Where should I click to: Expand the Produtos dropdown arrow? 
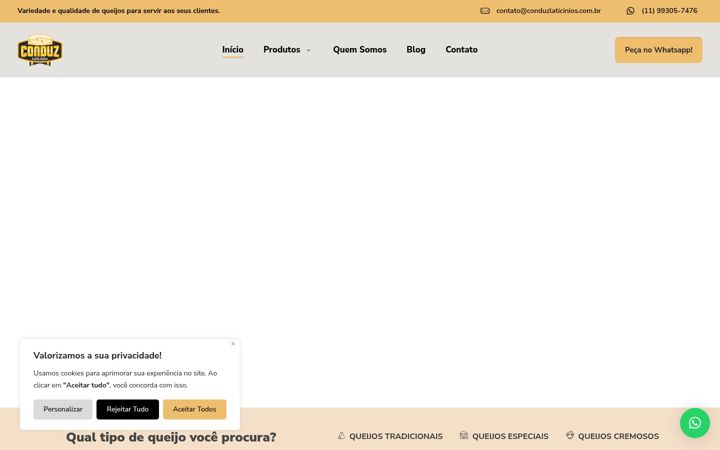(x=309, y=50)
